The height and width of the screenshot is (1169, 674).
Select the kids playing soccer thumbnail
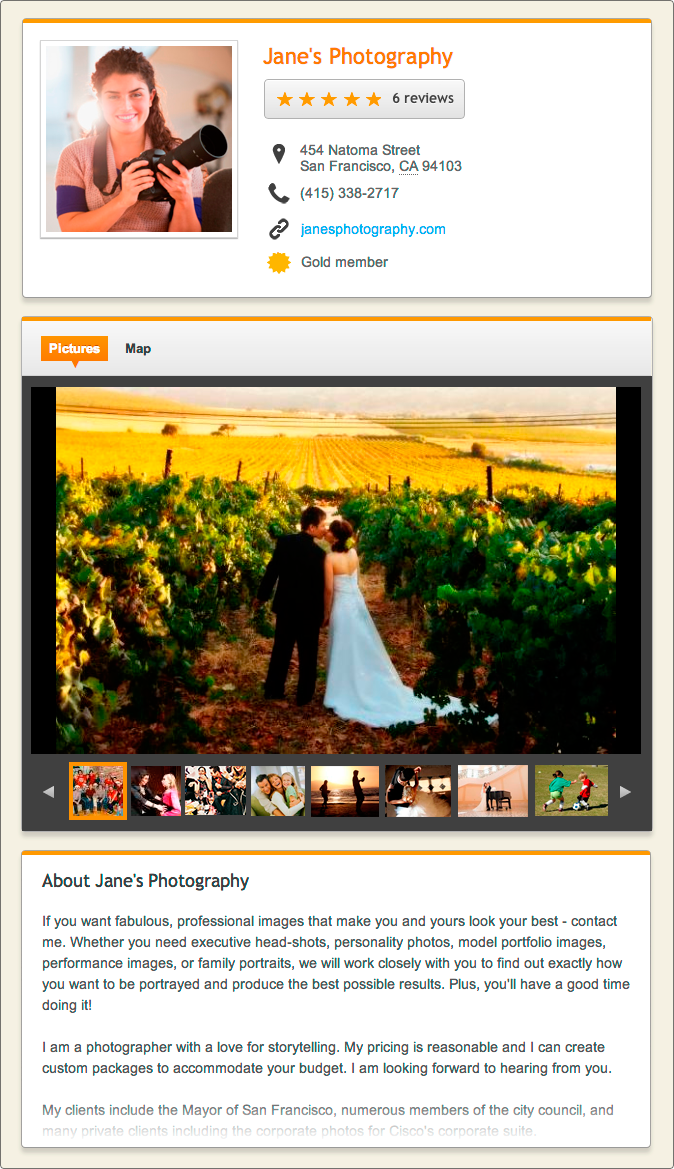coord(572,791)
